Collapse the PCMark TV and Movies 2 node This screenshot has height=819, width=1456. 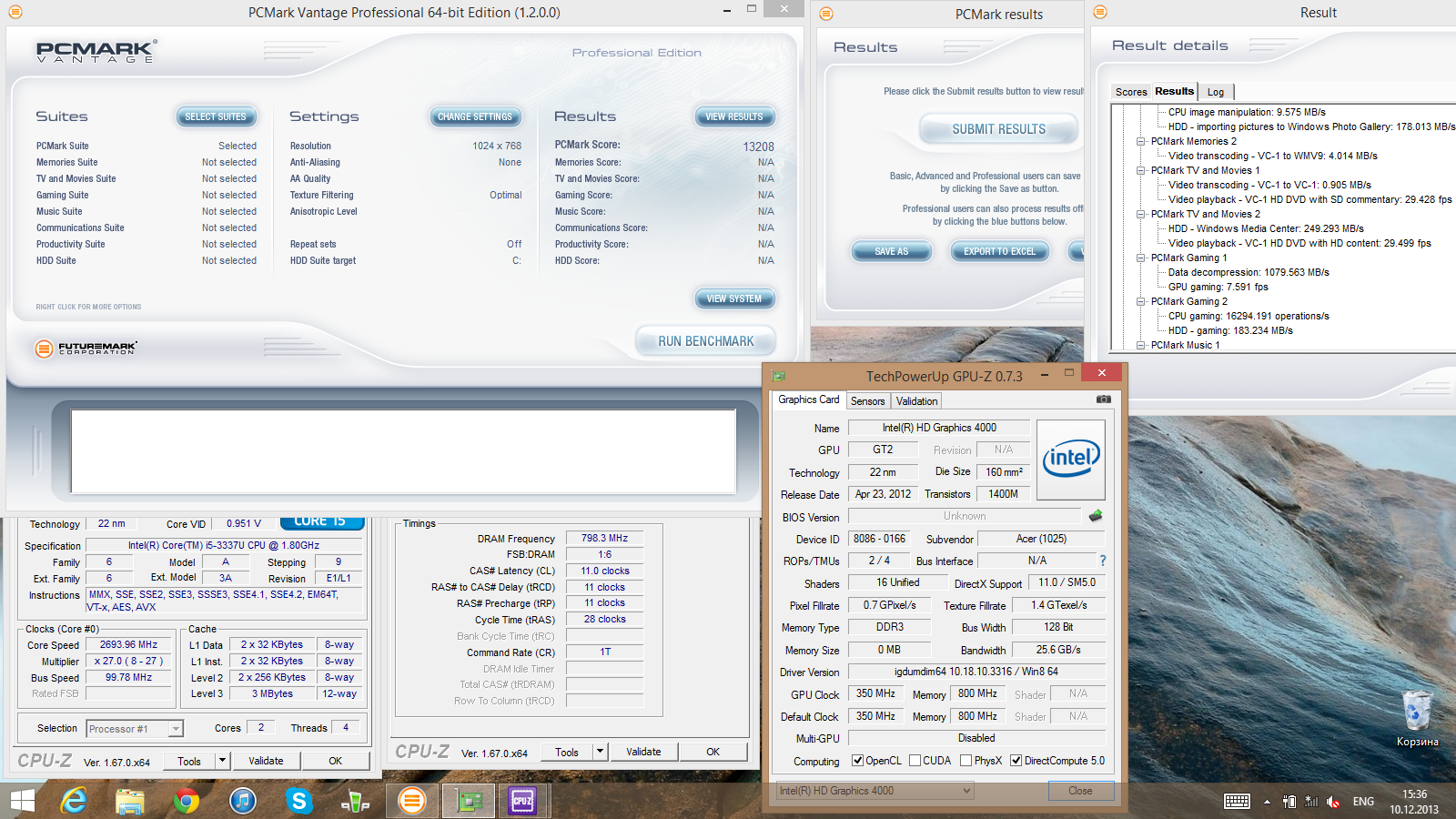click(x=1140, y=214)
